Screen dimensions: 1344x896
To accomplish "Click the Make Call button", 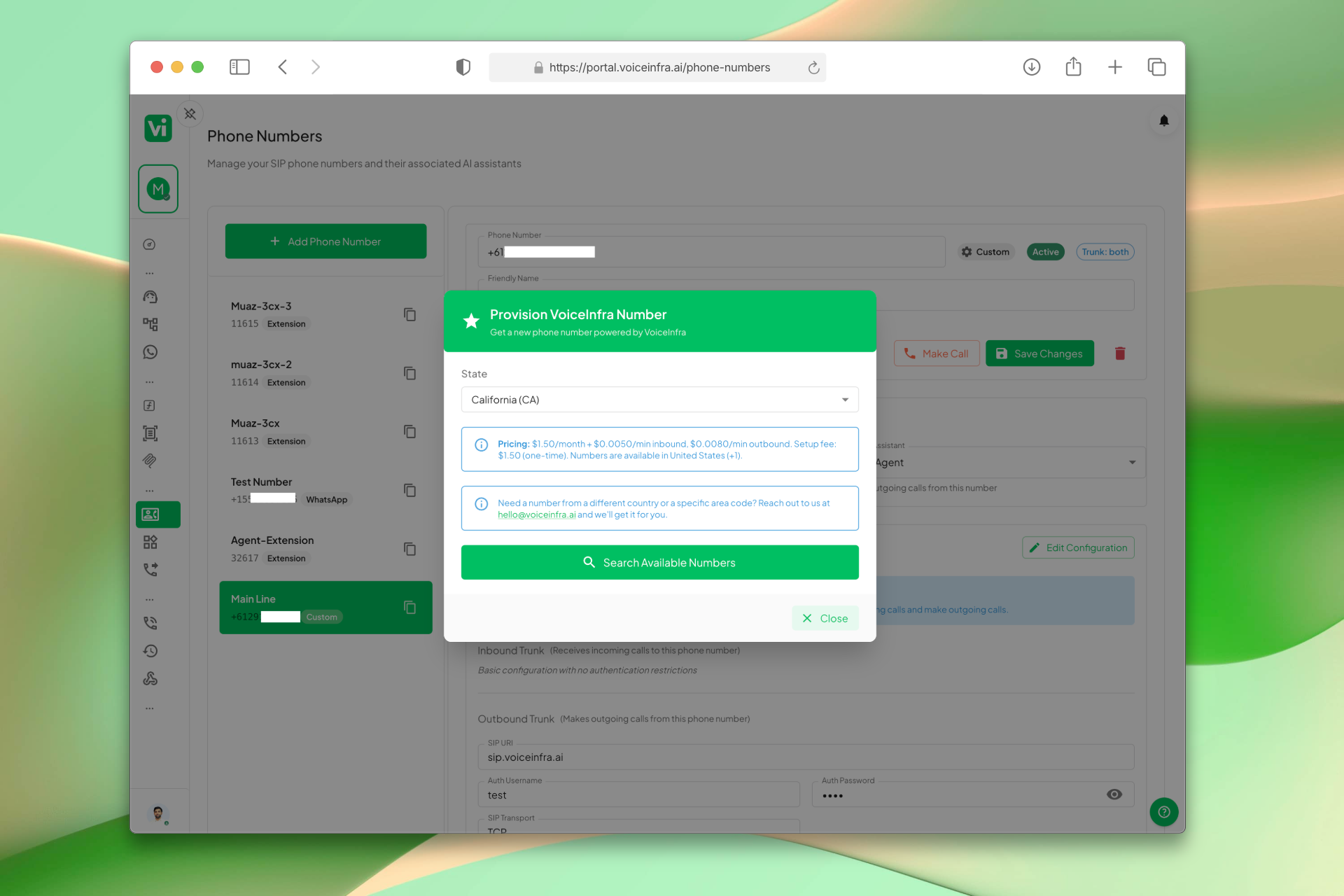I will (937, 353).
